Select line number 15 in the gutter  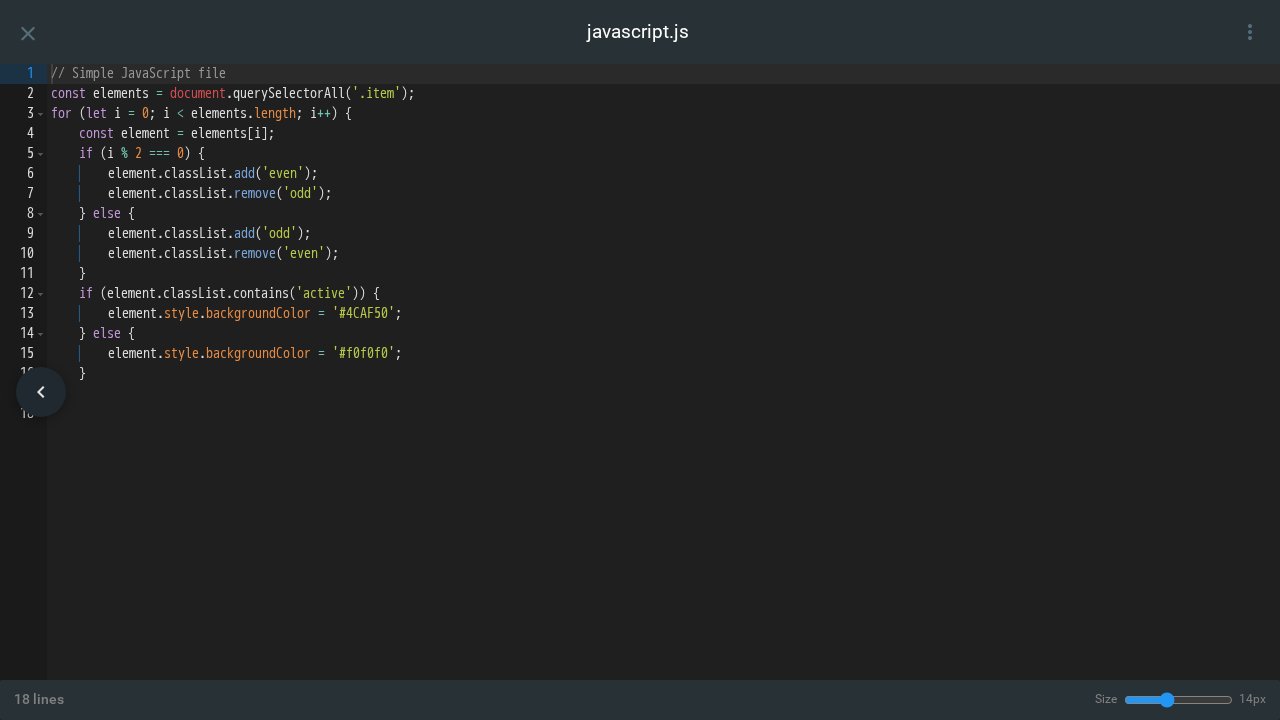coord(27,353)
